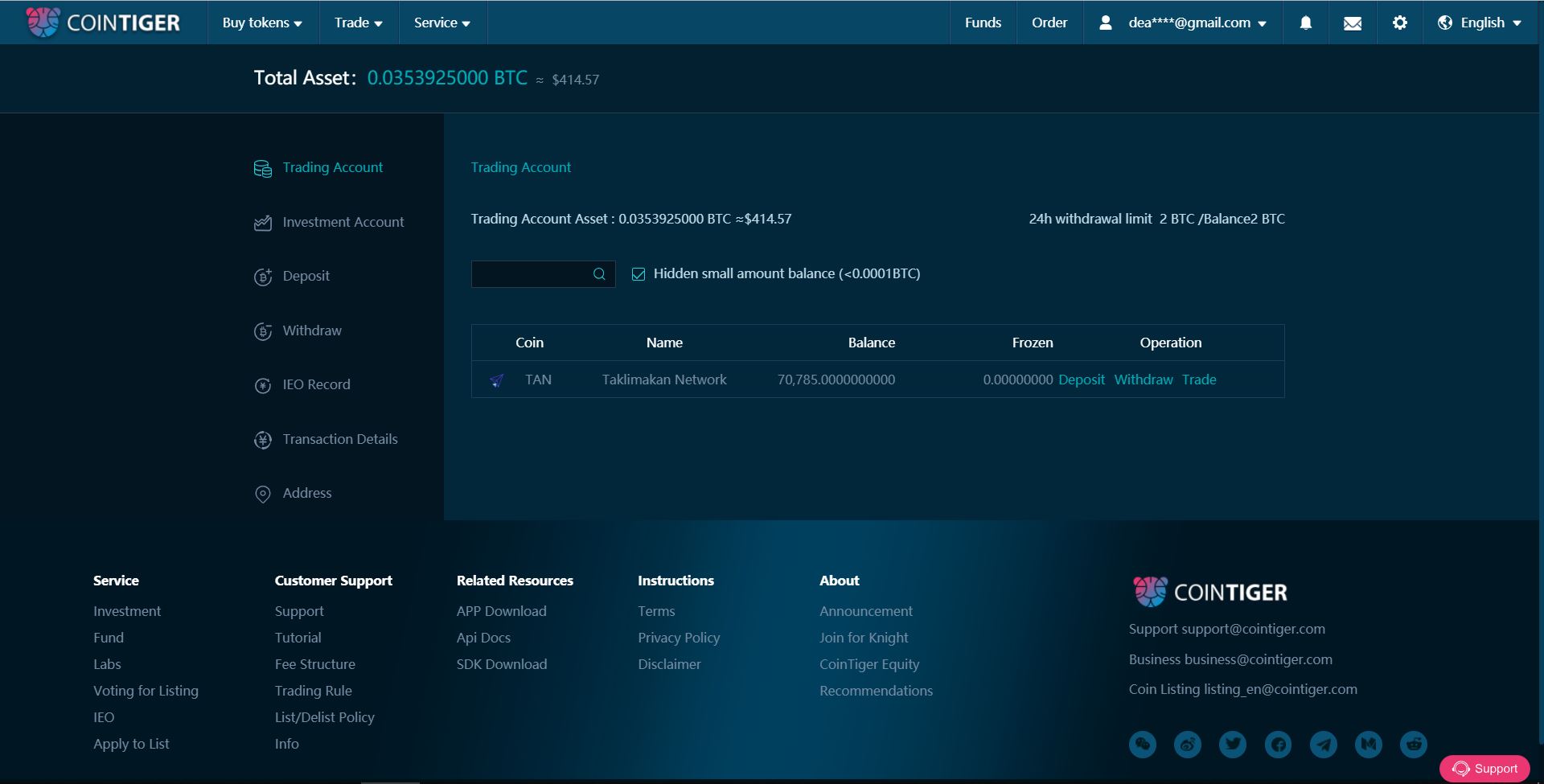1544x784 pixels.
Task: Click the TAN coin paper-plane icon
Action: point(497,380)
